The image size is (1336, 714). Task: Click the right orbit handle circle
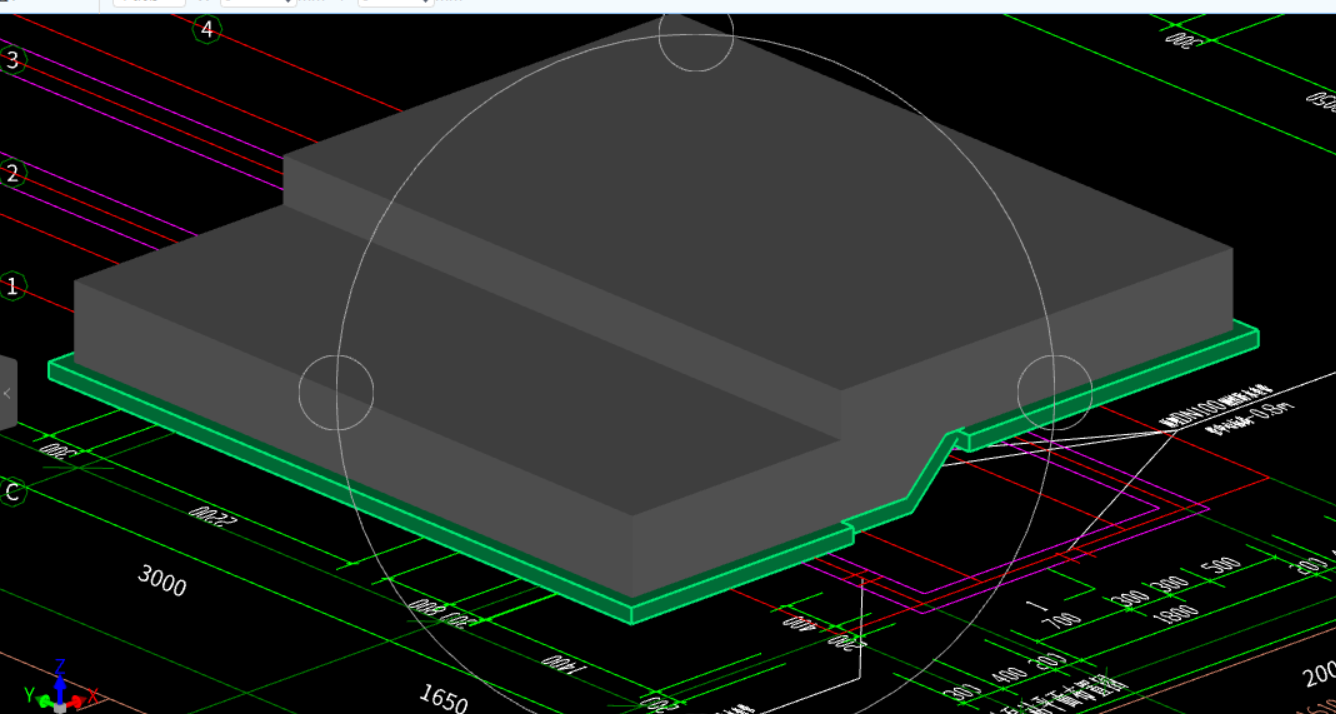(x=1055, y=392)
